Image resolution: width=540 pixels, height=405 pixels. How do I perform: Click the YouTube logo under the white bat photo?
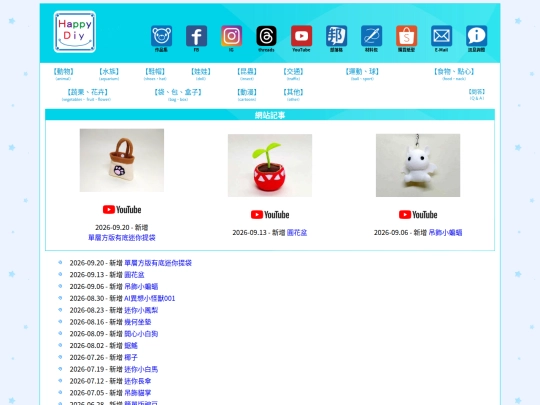click(x=418, y=215)
